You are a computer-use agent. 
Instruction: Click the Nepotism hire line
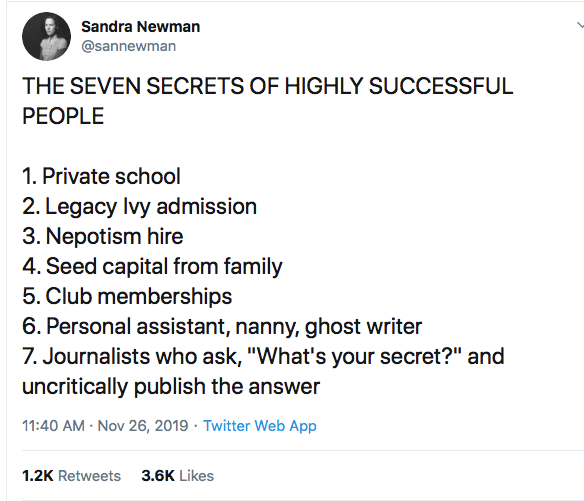(102, 237)
